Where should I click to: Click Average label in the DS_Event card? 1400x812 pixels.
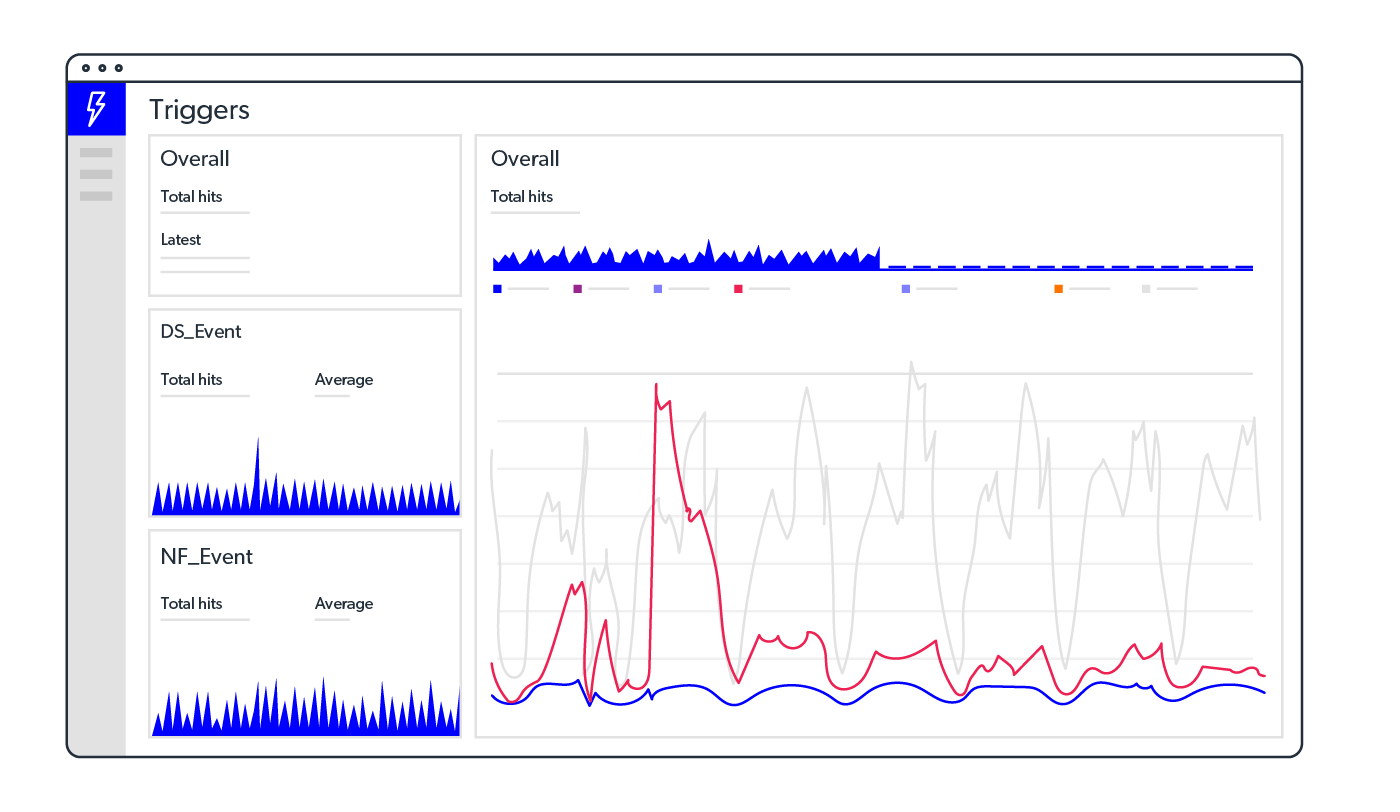pyautogui.click(x=344, y=380)
